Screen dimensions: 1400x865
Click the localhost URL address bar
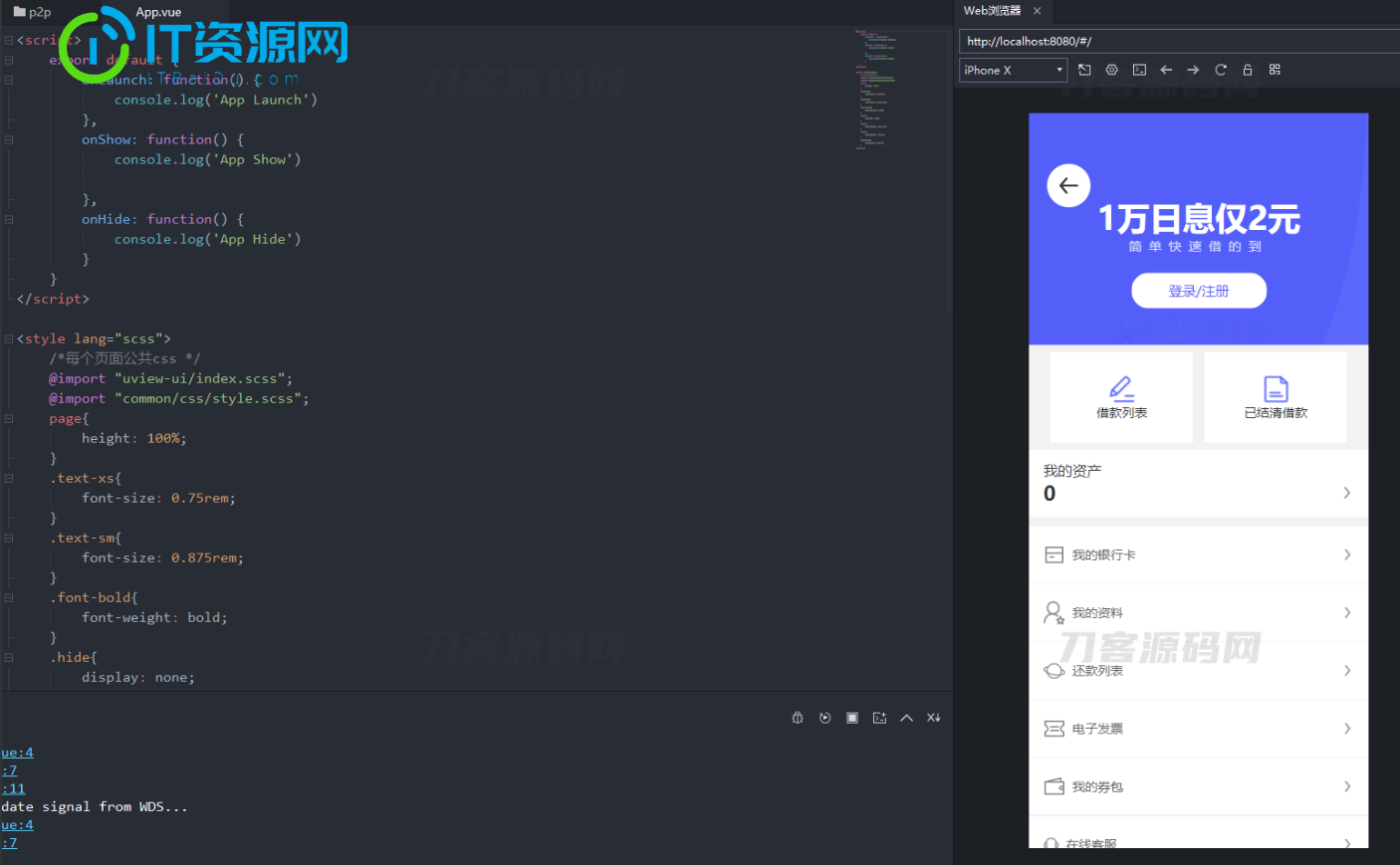[x=1179, y=41]
